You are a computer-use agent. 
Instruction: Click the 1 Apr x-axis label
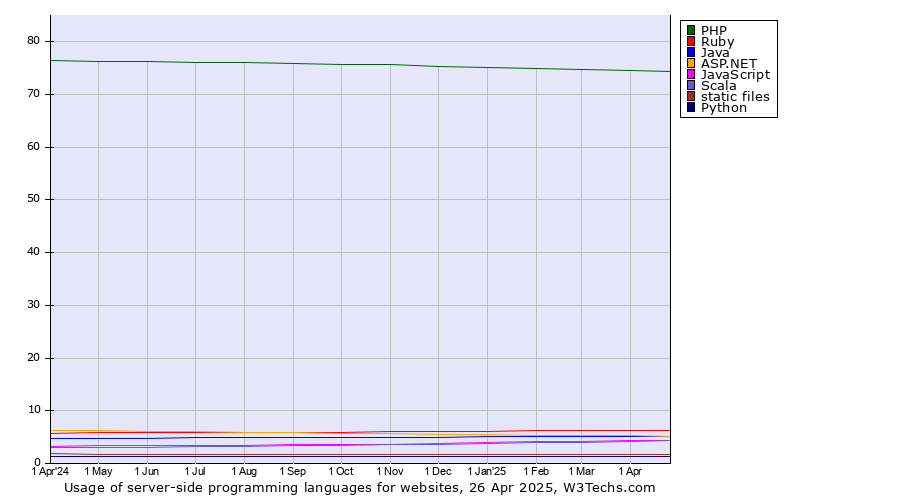coord(630,471)
